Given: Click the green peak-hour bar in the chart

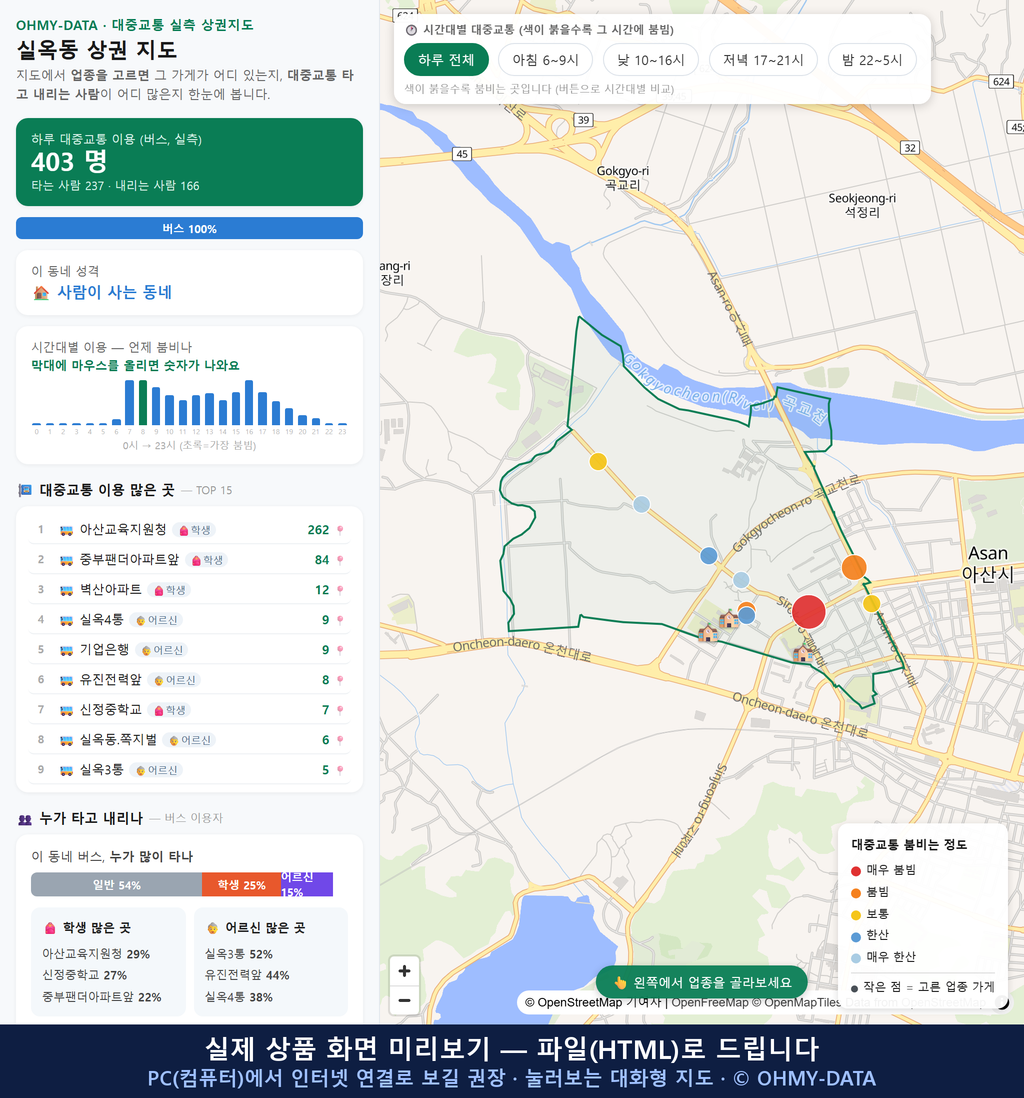Looking at the screenshot, I should pyautogui.click(x=143, y=403).
